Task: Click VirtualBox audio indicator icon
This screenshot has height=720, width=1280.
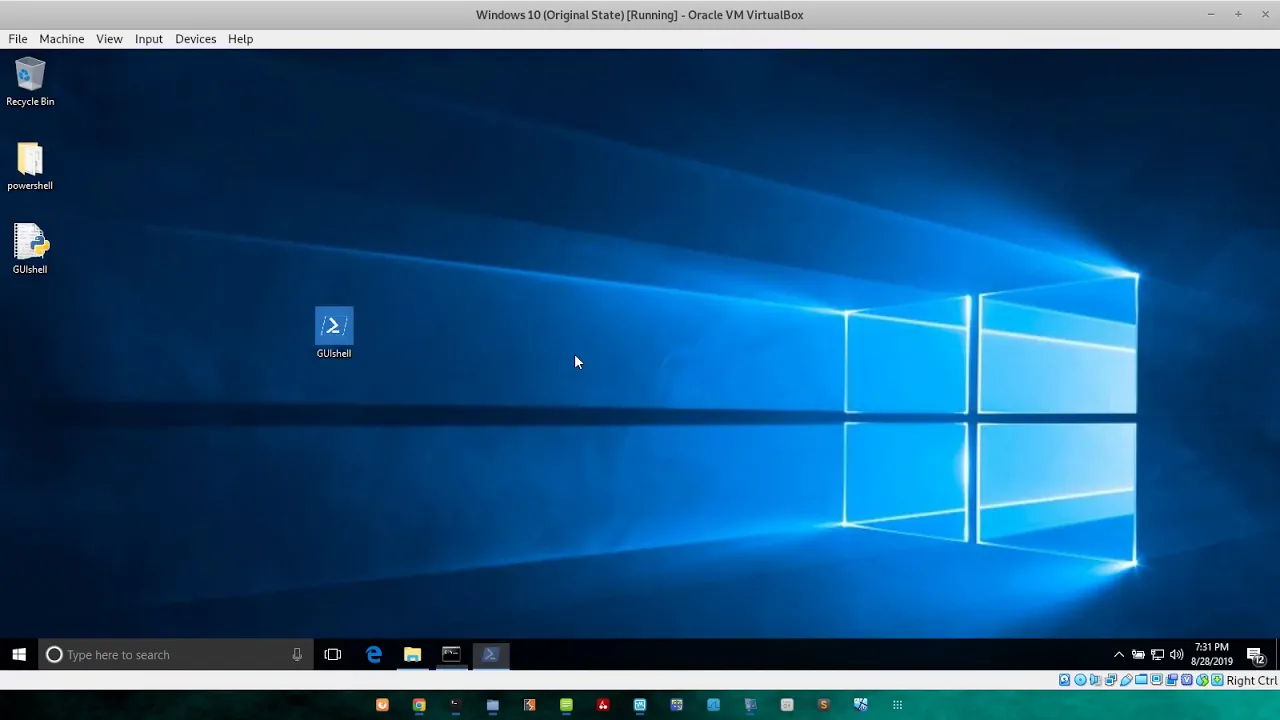Action: click(1095, 680)
